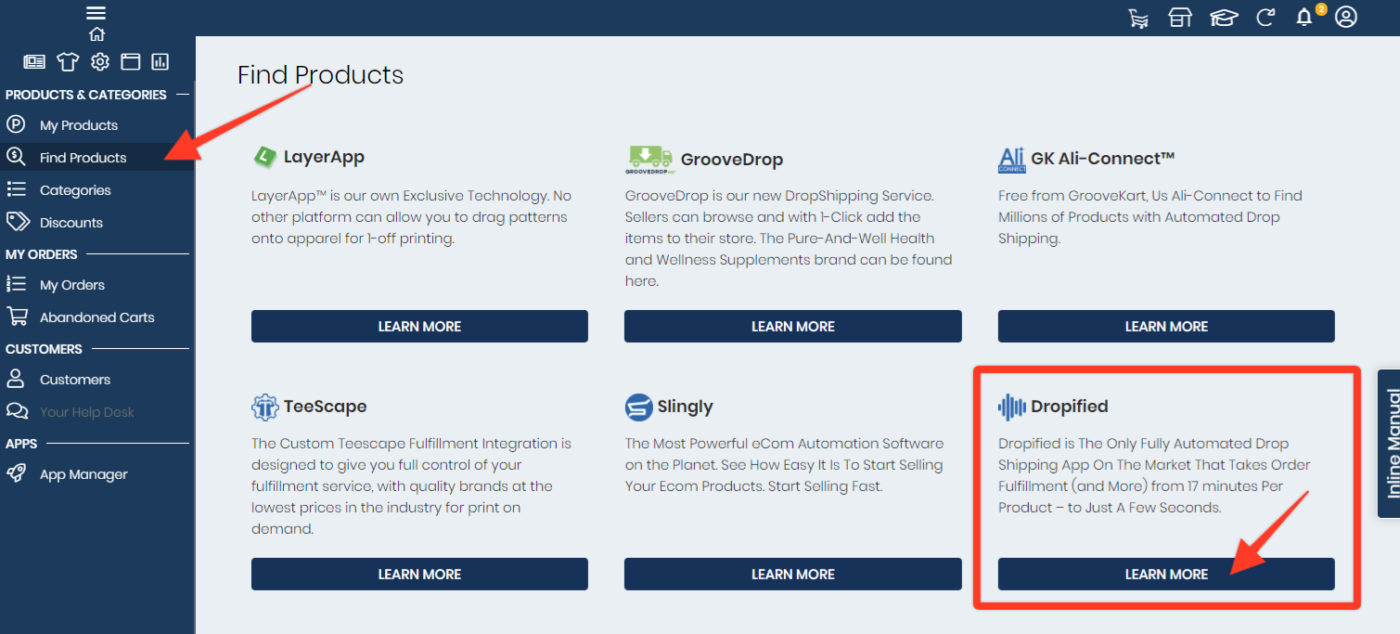Click Learn More under GrooveDrop

point(793,326)
